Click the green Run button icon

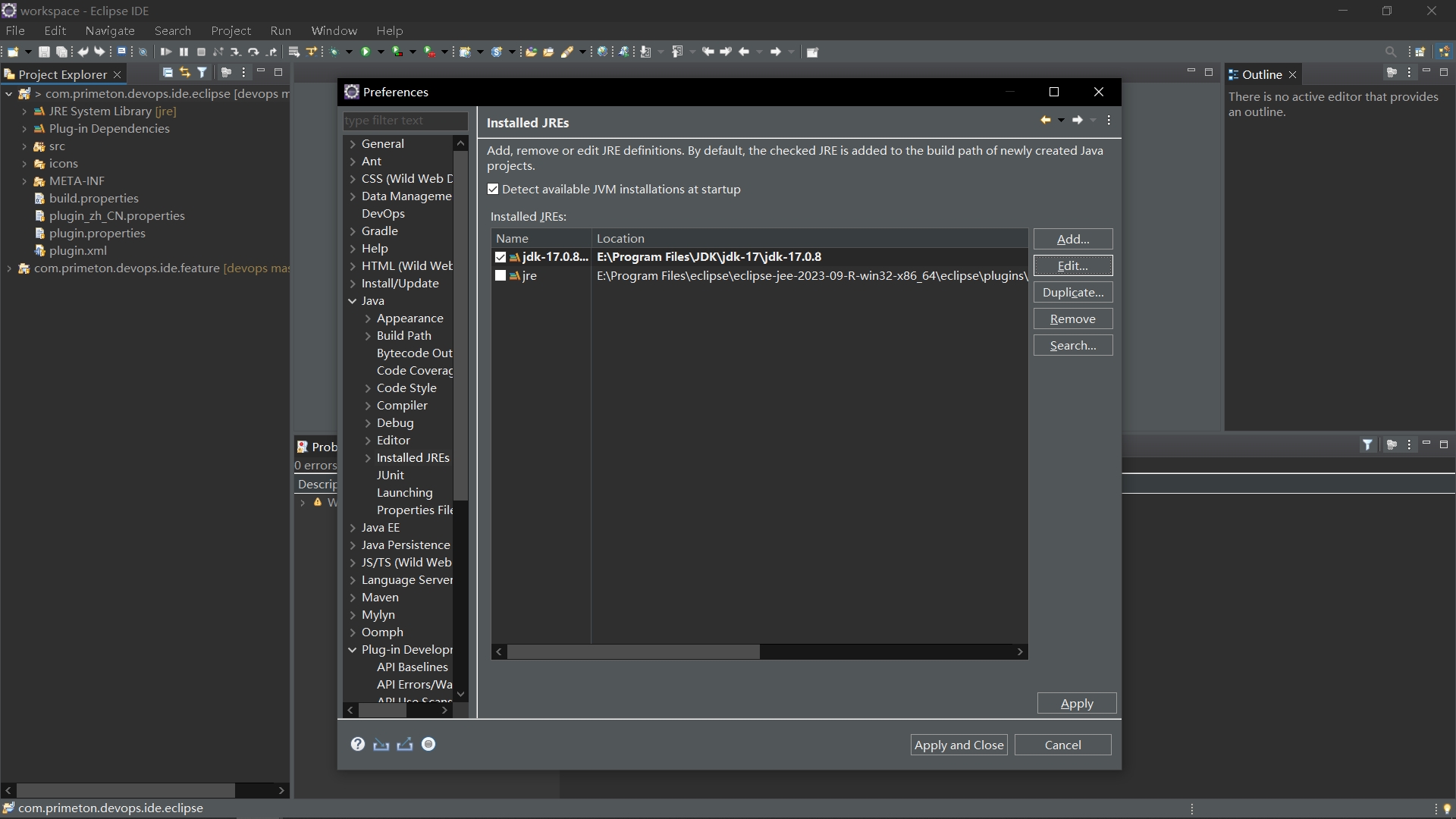(366, 52)
